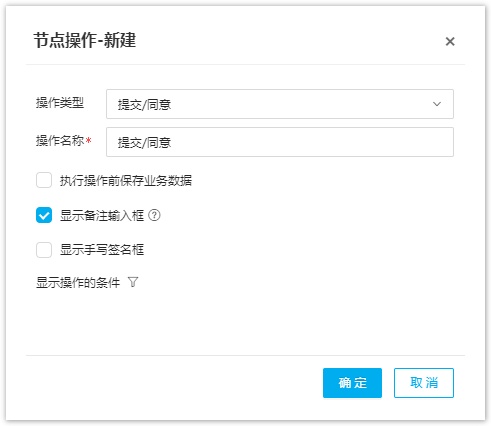Click the 显示操作的条件 text
Viewport: 491px width, 426px height.
click(78, 283)
